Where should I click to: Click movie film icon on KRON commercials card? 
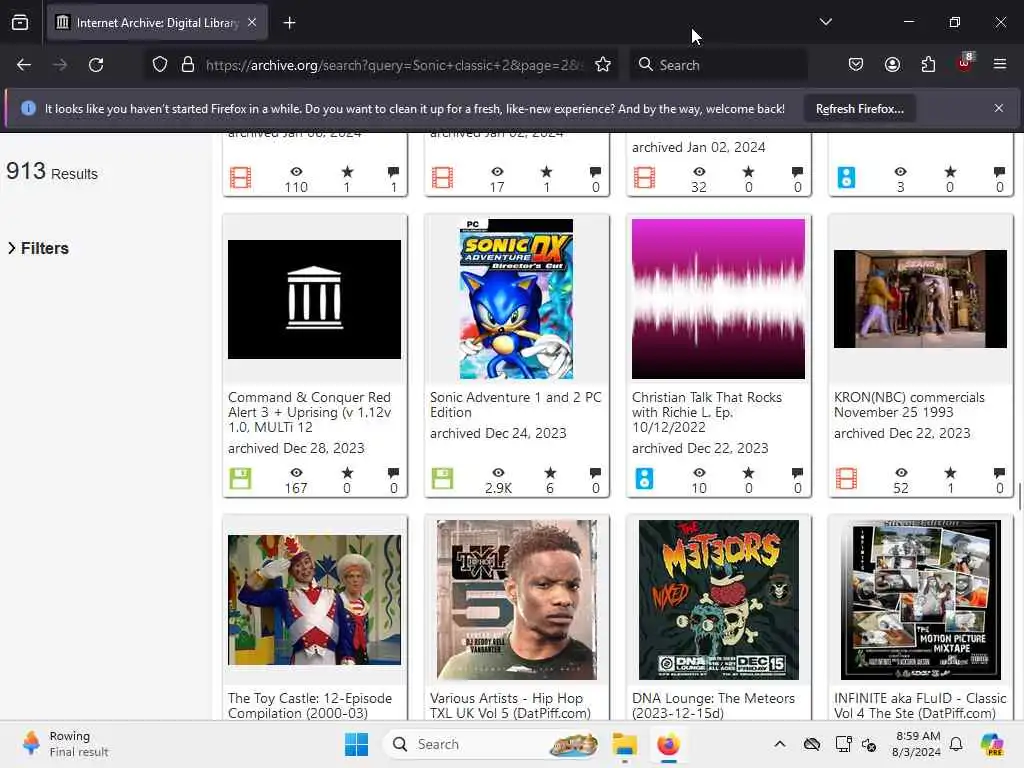(846, 479)
